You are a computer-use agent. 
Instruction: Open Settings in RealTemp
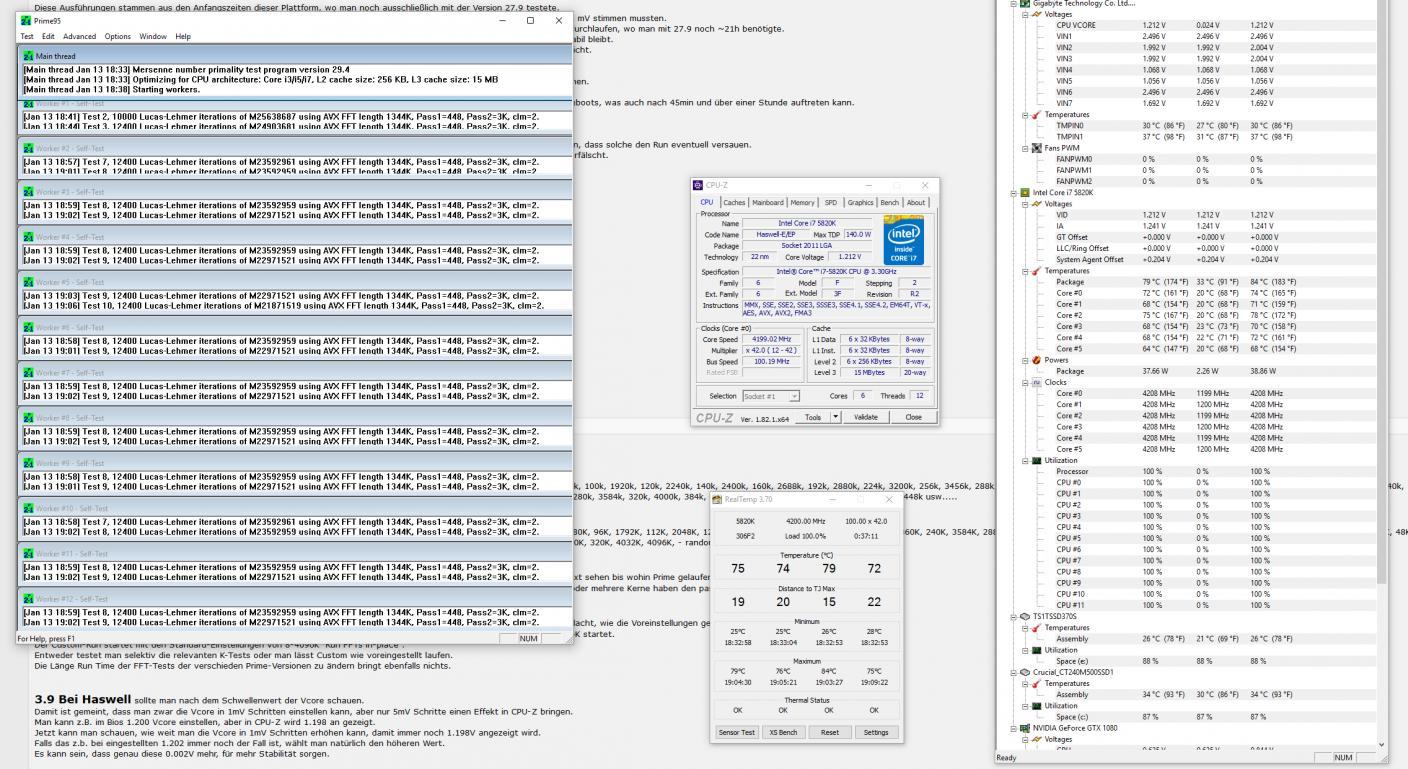point(876,732)
